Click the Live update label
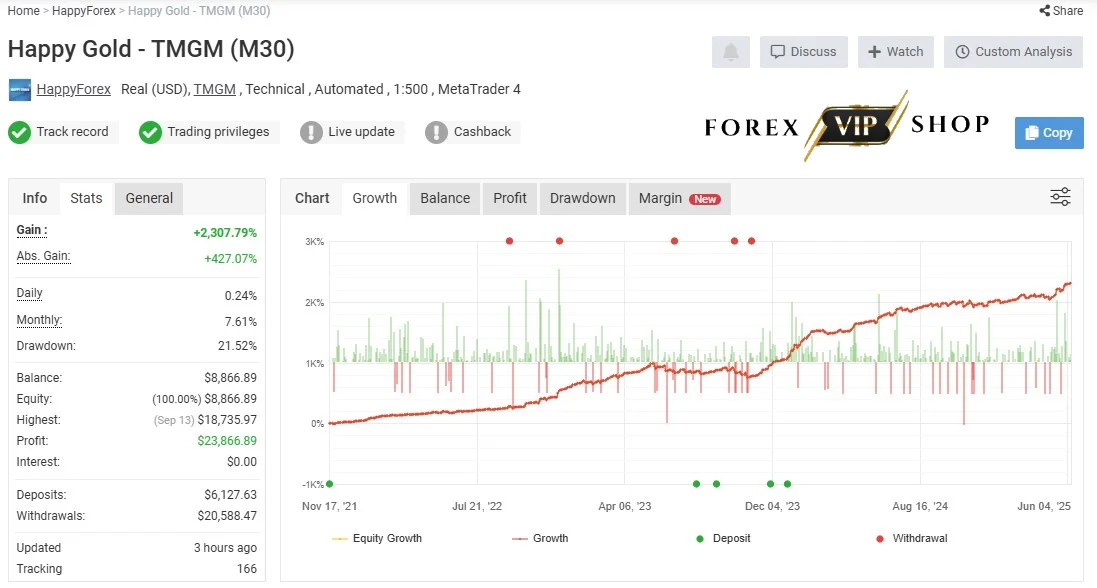 [362, 132]
